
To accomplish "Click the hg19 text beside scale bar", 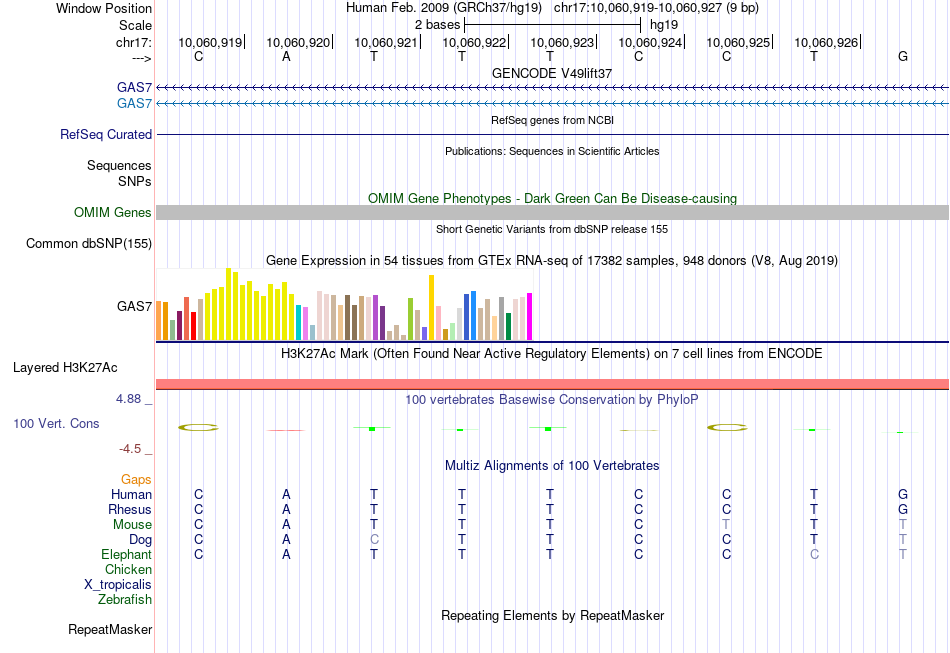I will [x=664, y=25].
